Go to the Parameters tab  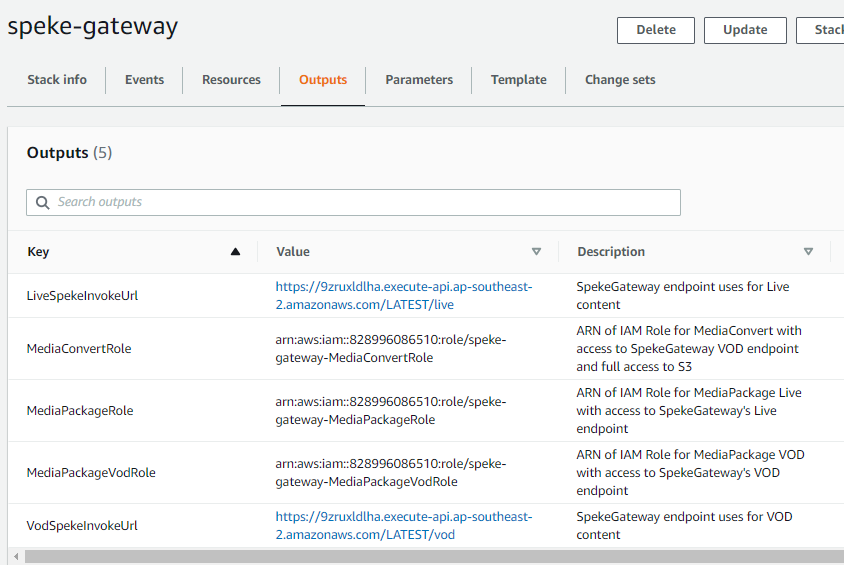419,80
